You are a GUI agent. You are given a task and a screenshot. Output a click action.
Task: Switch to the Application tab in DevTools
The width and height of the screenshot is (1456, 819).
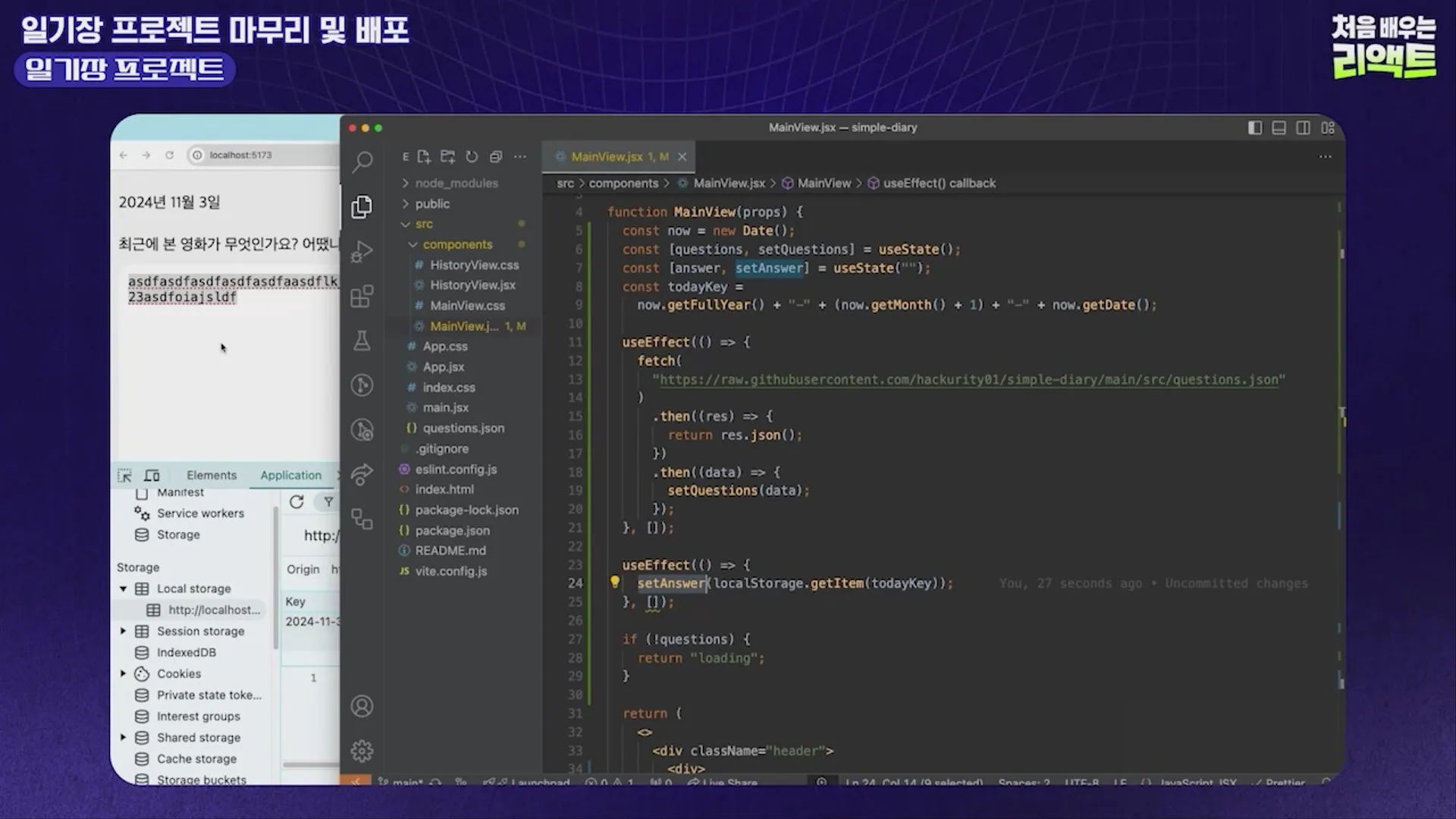click(x=291, y=475)
